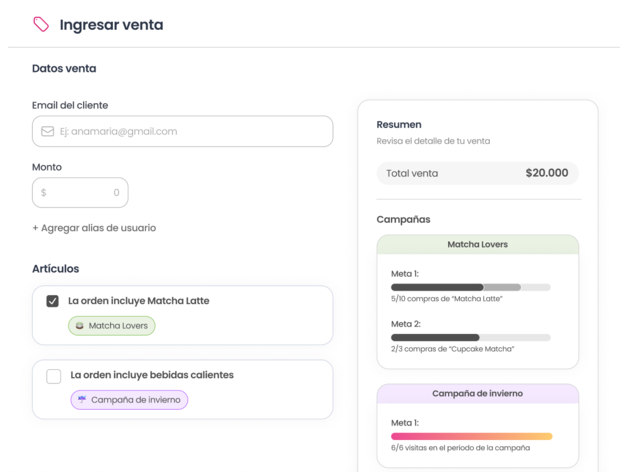The width and height of the screenshot is (620, 472).
Task: Uncheck the Matcha Latte order checkbox
Action: [53, 301]
